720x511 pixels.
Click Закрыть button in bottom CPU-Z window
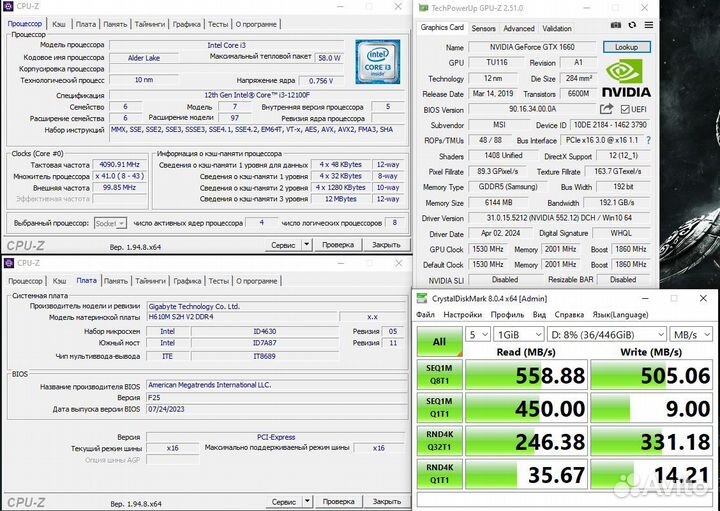(x=386, y=501)
